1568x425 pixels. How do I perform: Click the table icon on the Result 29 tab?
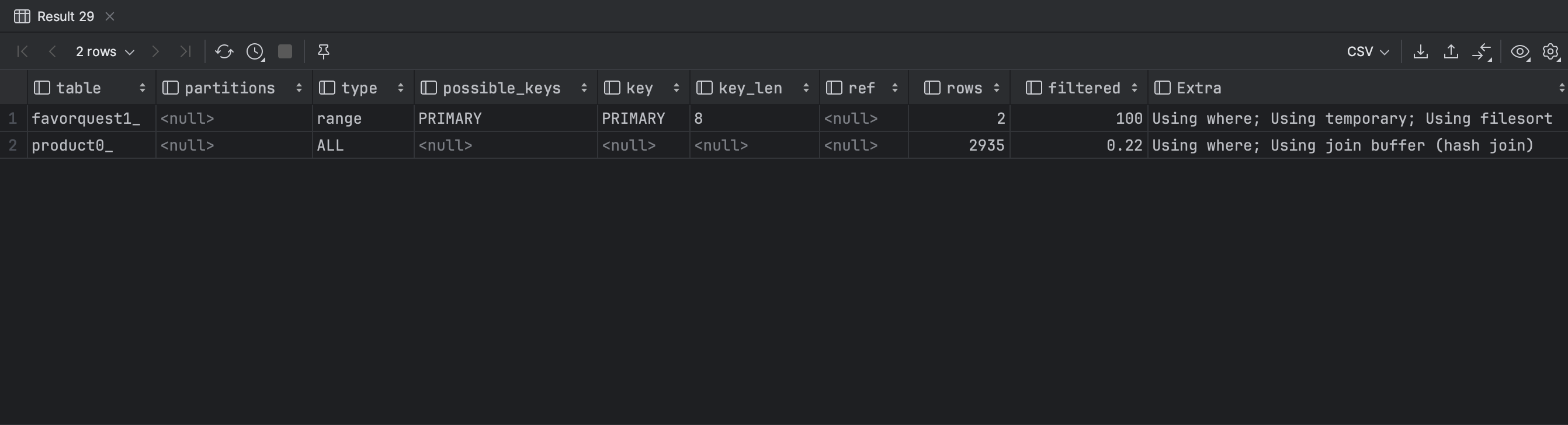point(22,16)
